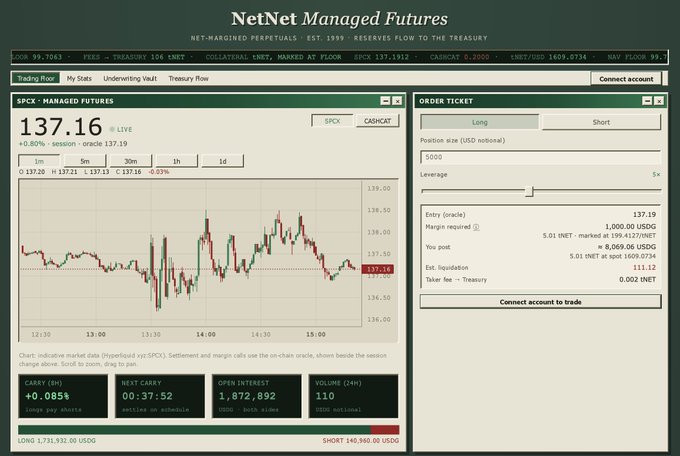This screenshot has height=456, width=680.
Task: Select the 1d timeframe
Action: (x=222, y=161)
